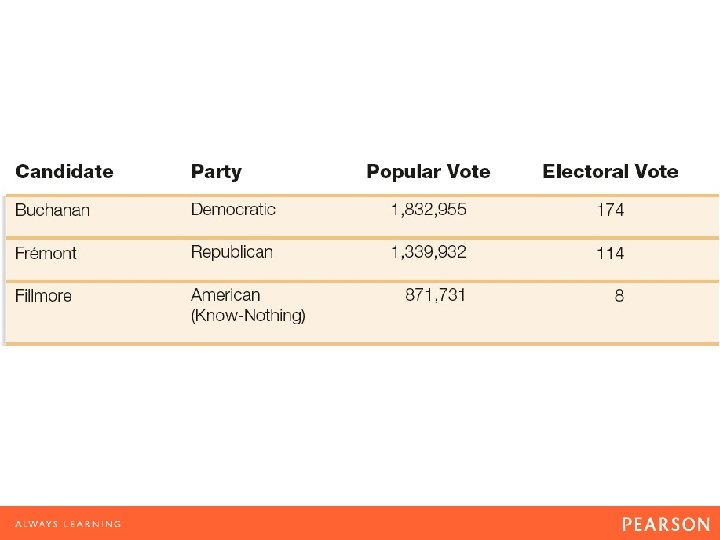The height and width of the screenshot is (540, 720).
Task: Click the orange footer banner
Action: pyautogui.click(x=360, y=523)
